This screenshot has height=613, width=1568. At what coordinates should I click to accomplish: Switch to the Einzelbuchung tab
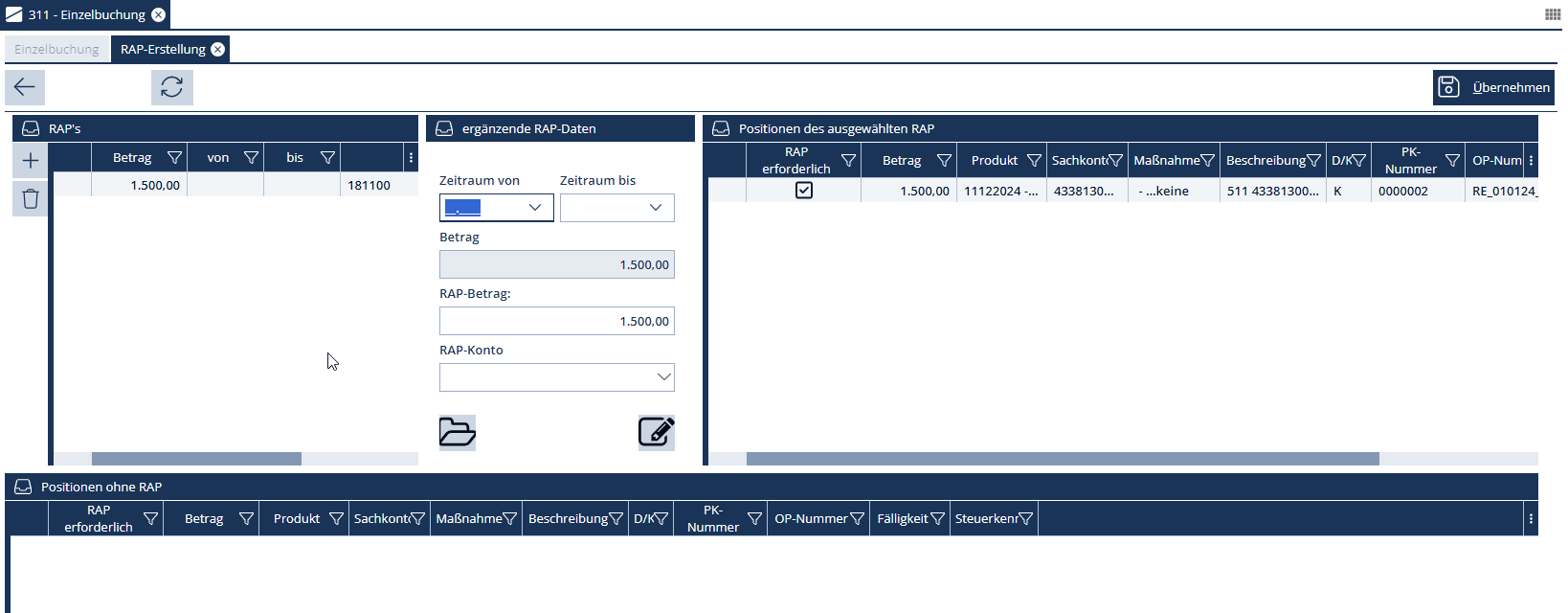[56, 50]
